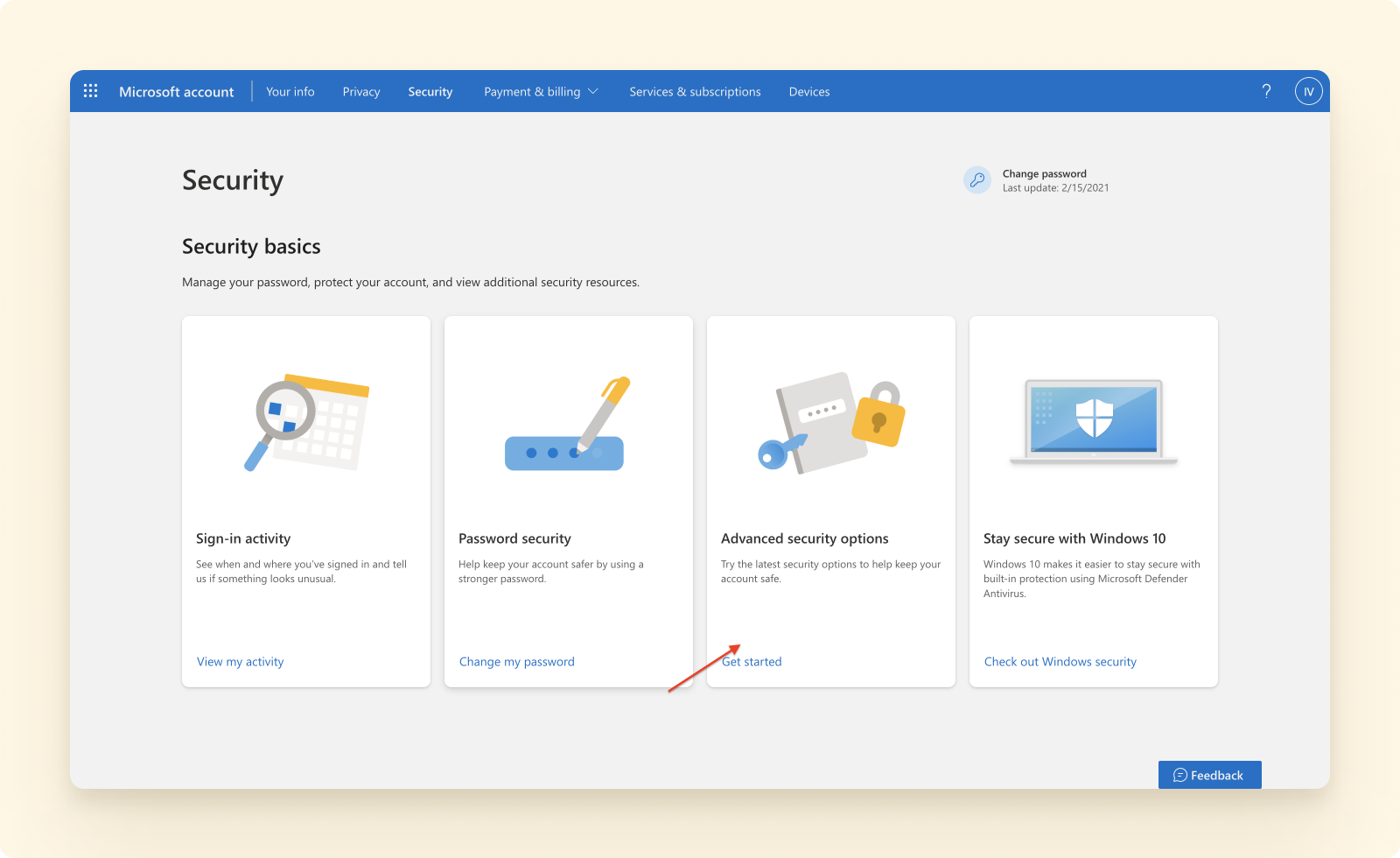1400x858 pixels.
Task: Click the Windows 10 laptop shield illustration
Action: coord(1094,421)
